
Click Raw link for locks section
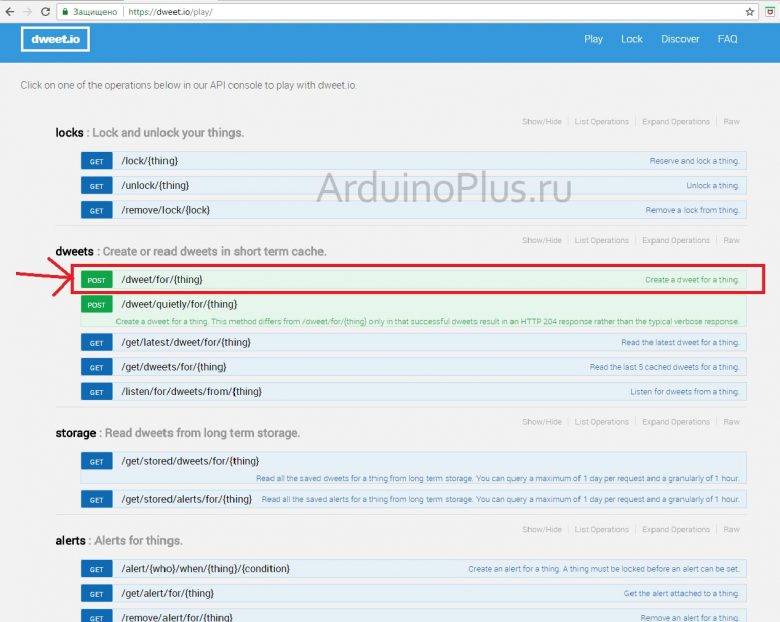tap(731, 121)
